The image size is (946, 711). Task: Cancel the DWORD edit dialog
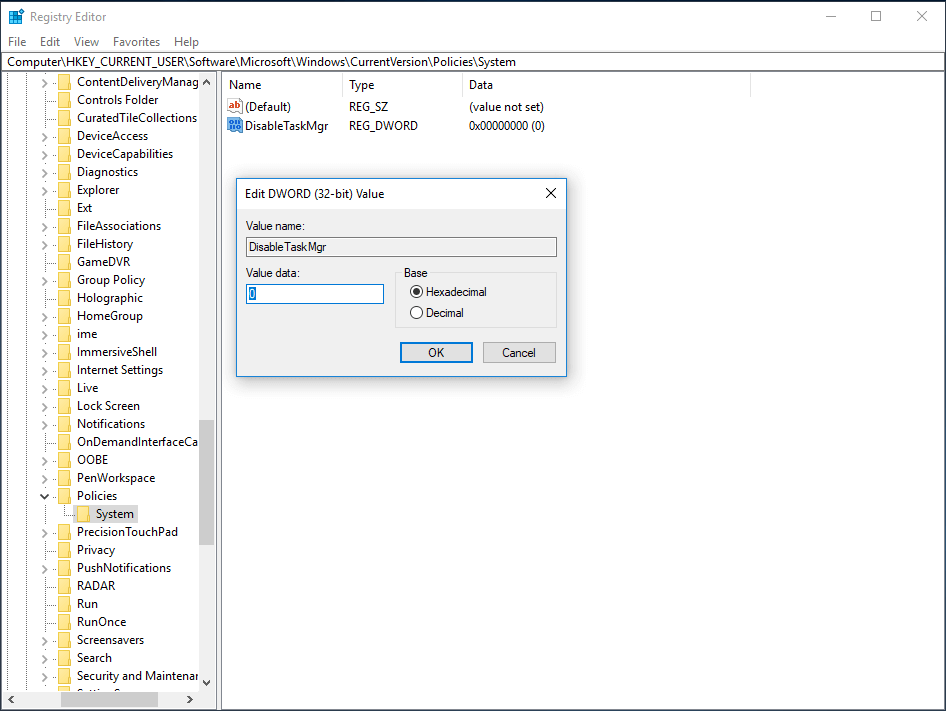coord(519,352)
